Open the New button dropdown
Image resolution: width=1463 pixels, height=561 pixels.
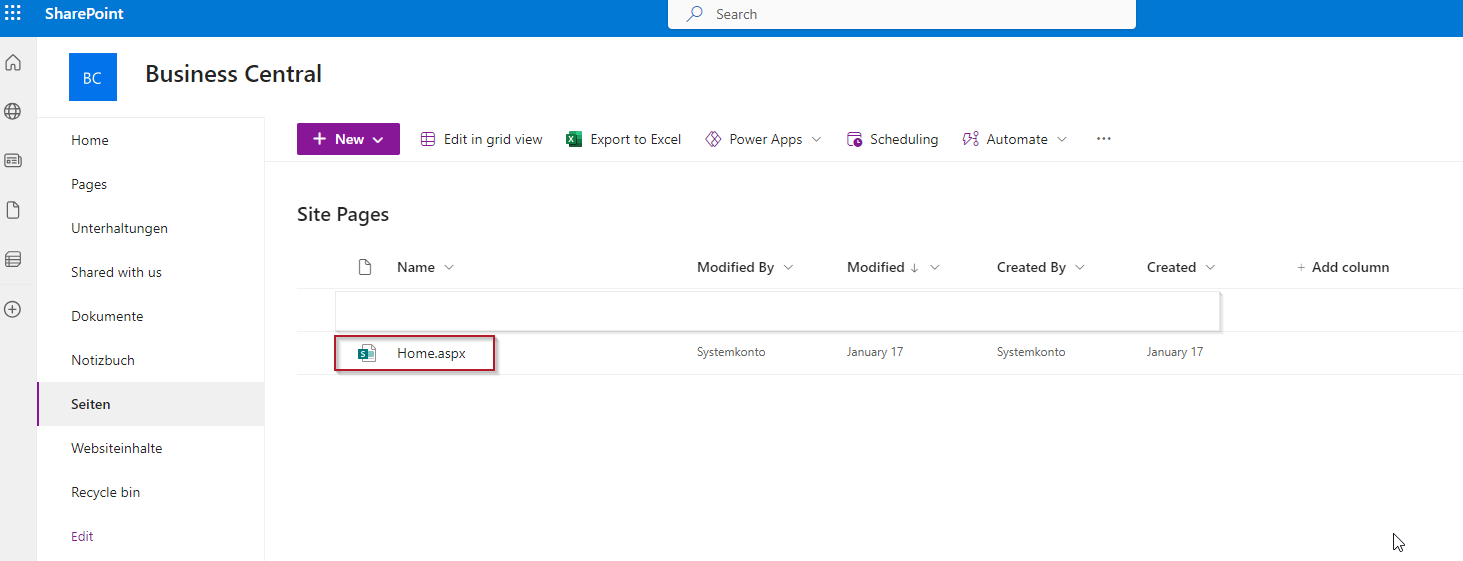(348, 139)
